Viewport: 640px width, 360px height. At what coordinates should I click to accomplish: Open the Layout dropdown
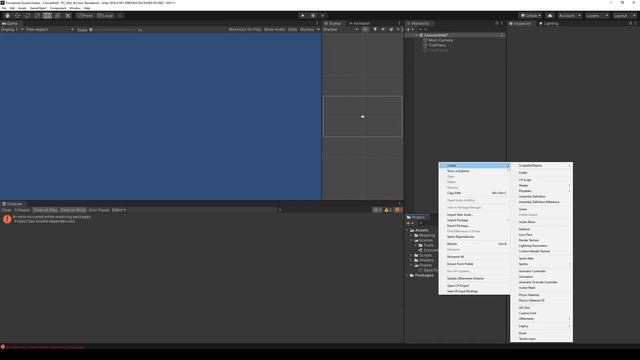tap(624, 16)
